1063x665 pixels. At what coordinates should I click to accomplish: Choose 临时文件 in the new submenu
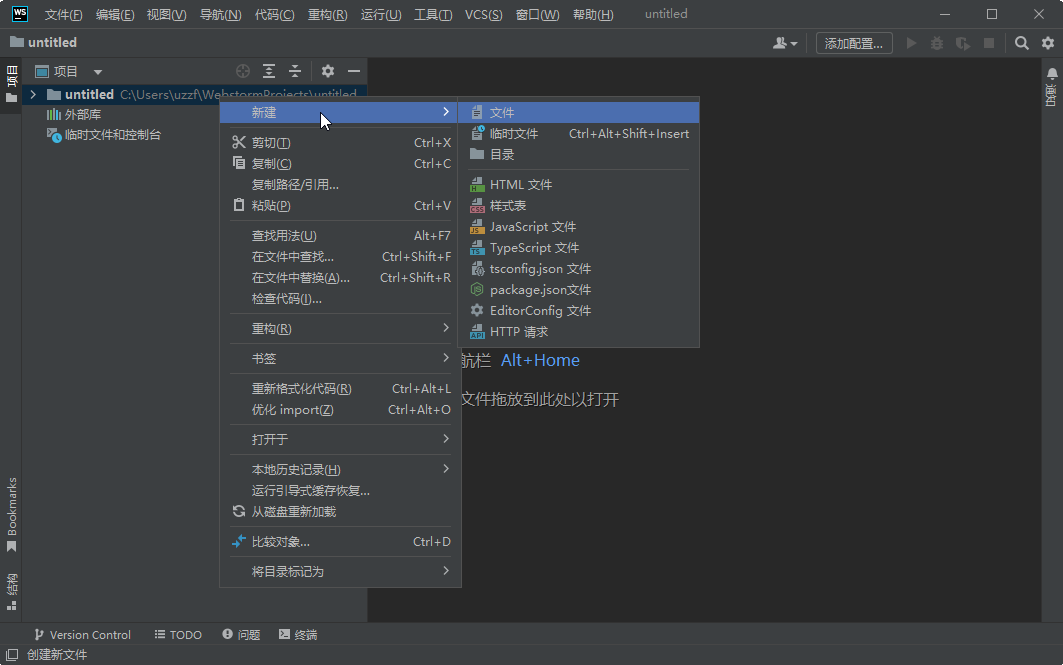click(x=578, y=134)
